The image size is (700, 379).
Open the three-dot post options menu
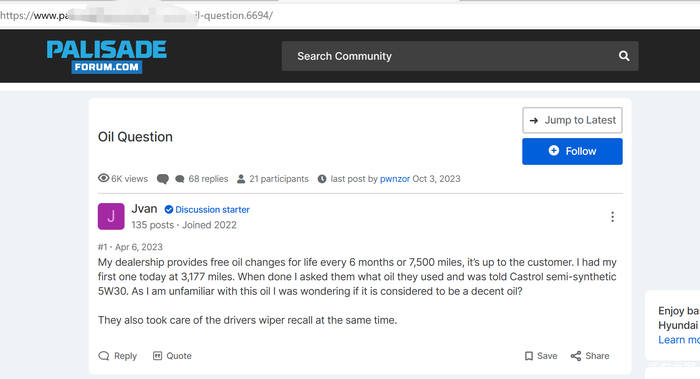(612, 217)
